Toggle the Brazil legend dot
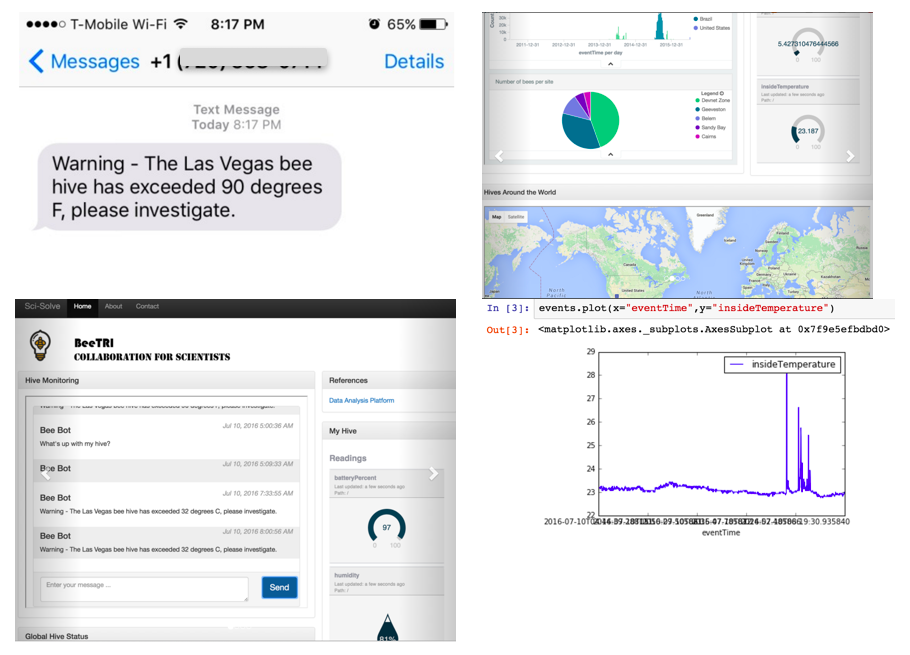Screen dimensions: 910x655 695,19
